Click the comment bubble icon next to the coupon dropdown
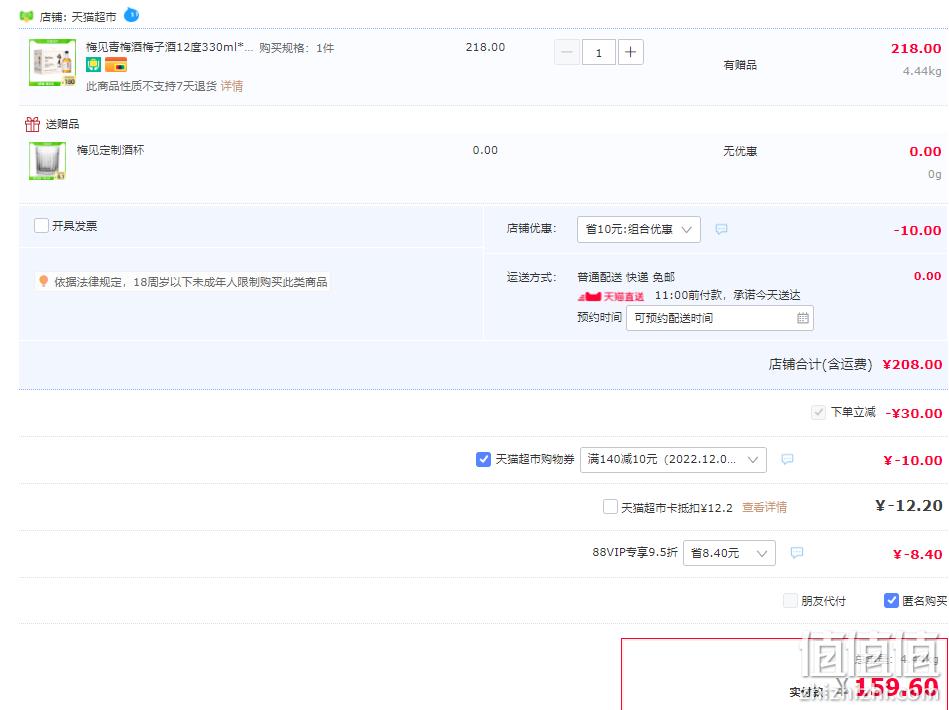 click(787, 459)
